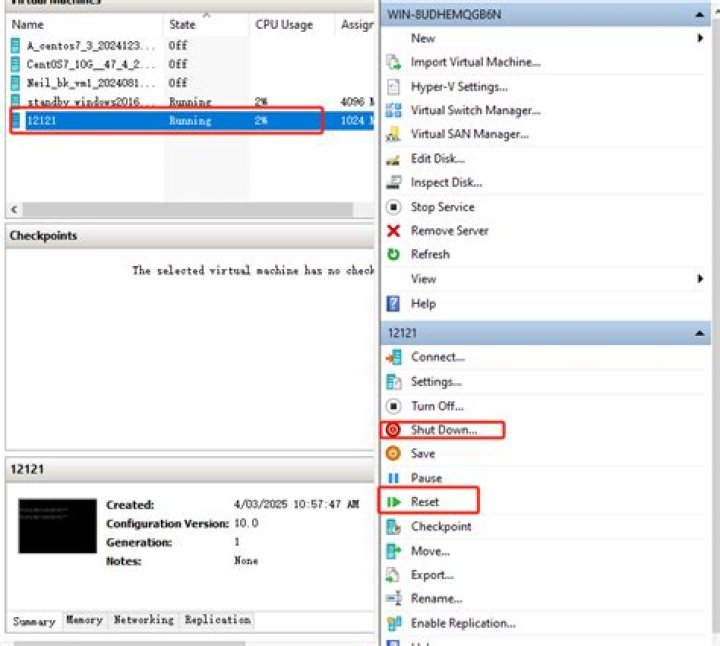
Task: Open the View action entry
Action: click(x=423, y=279)
